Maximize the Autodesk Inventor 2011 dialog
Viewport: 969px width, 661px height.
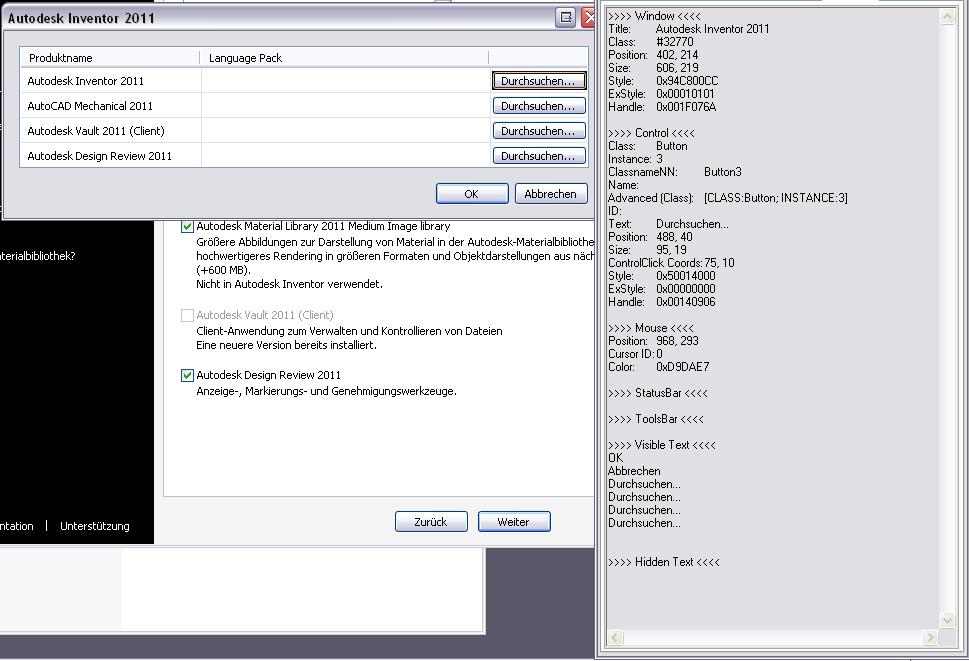tap(566, 17)
